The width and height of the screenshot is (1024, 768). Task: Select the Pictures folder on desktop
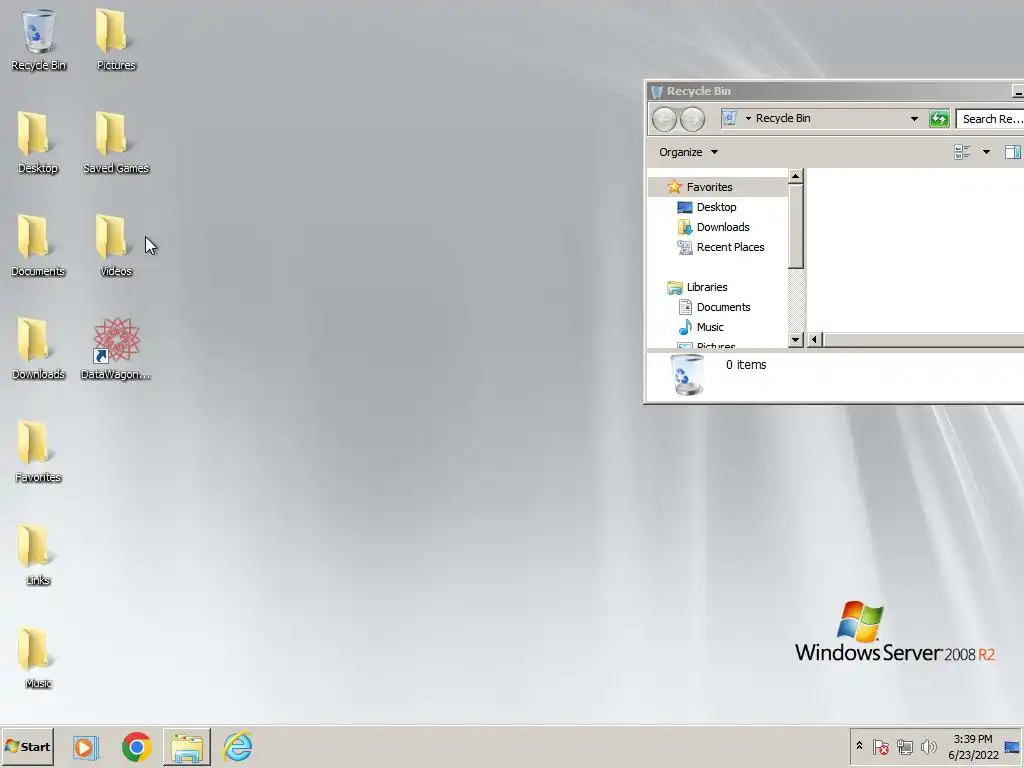point(116,39)
